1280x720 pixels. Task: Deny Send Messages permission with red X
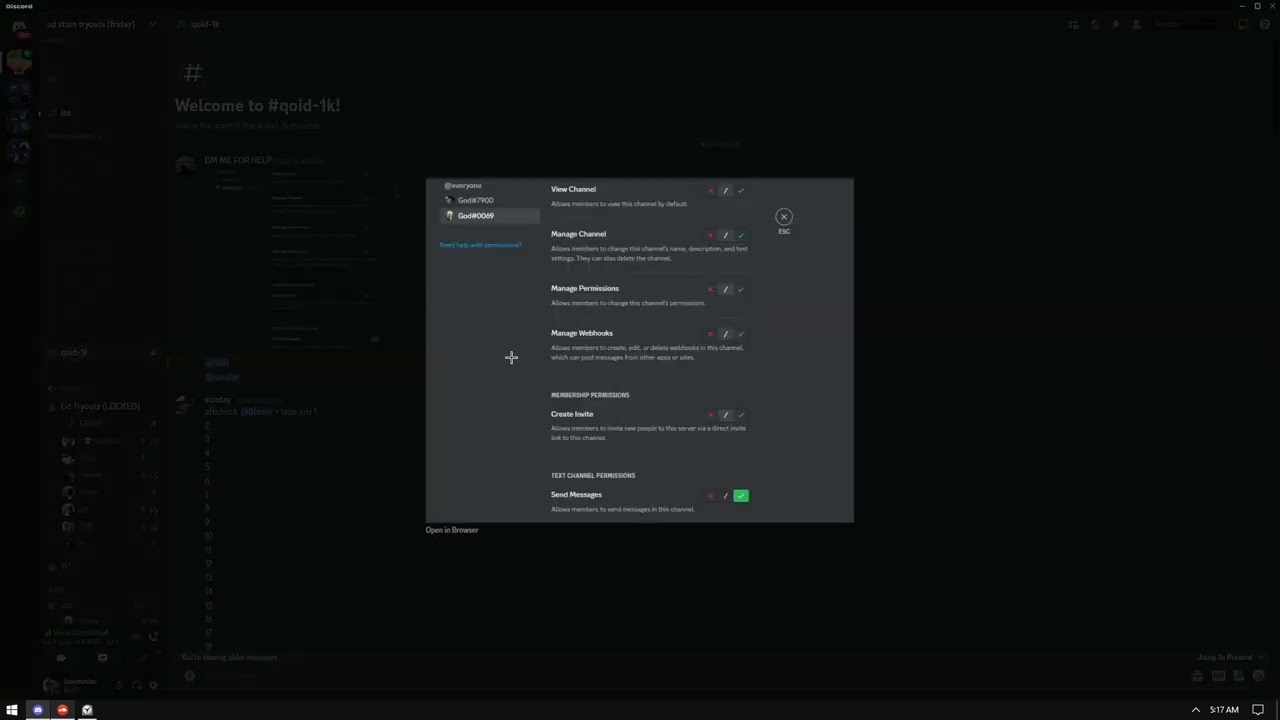[x=711, y=496]
